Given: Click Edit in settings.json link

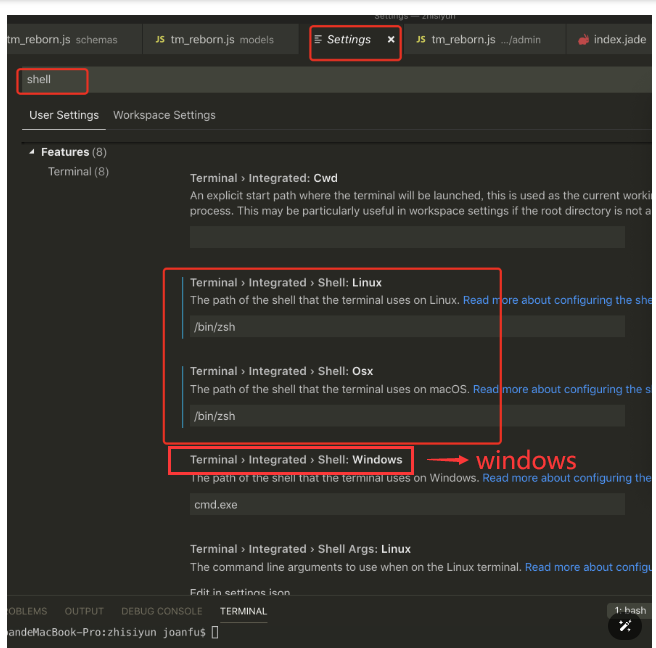Looking at the screenshot, I should click(240, 592).
